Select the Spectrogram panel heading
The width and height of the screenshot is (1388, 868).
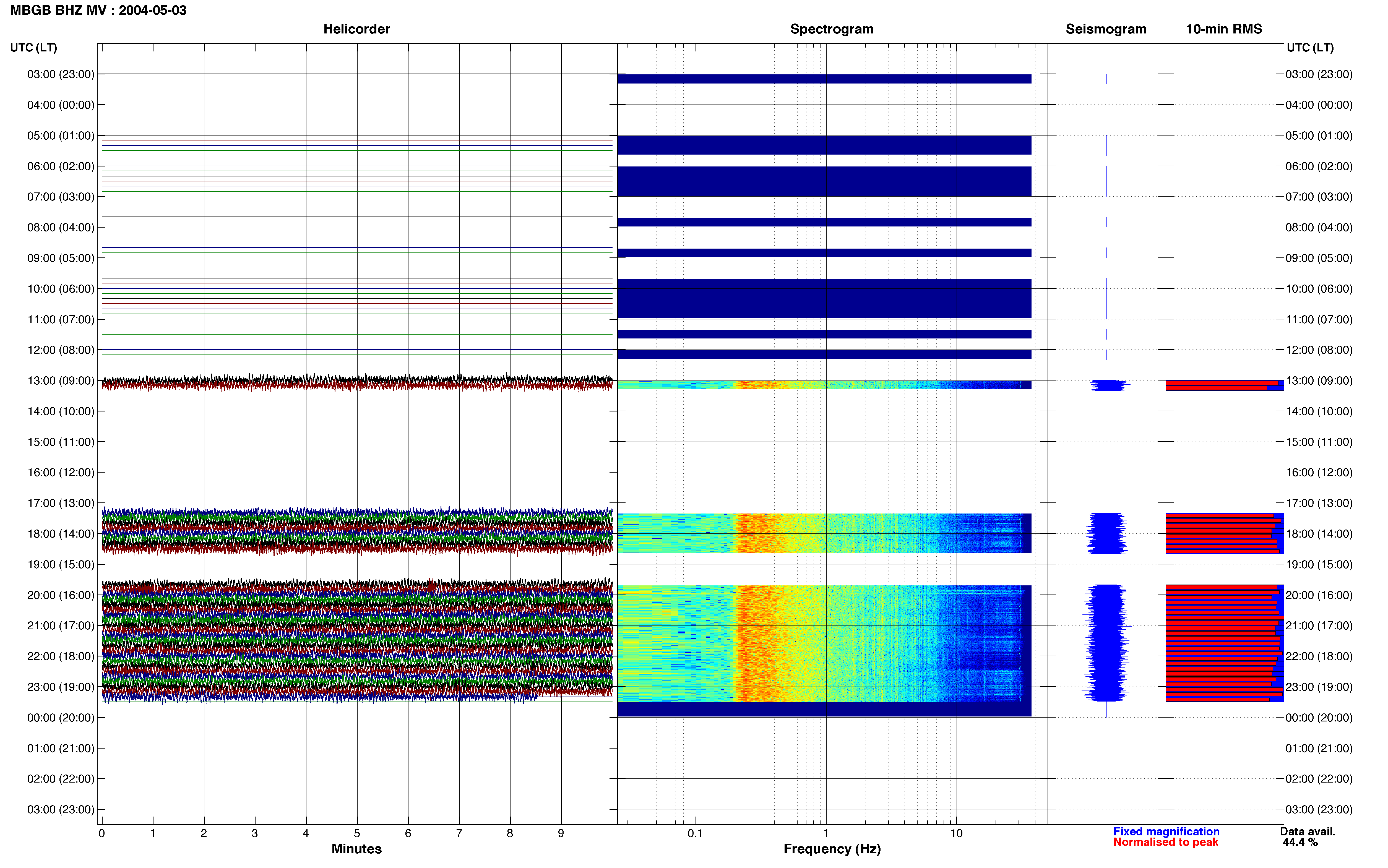pos(832,29)
